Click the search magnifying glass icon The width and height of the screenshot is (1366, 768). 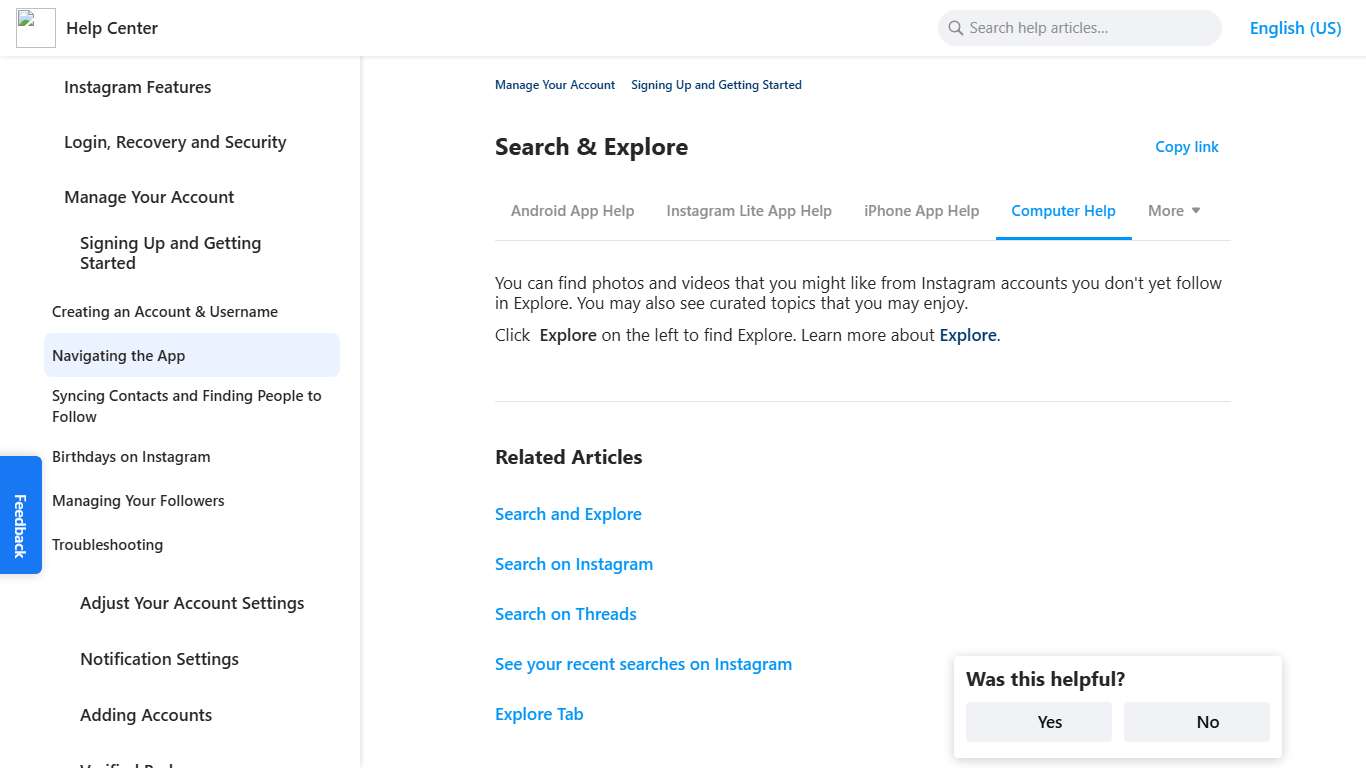point(955,28)
